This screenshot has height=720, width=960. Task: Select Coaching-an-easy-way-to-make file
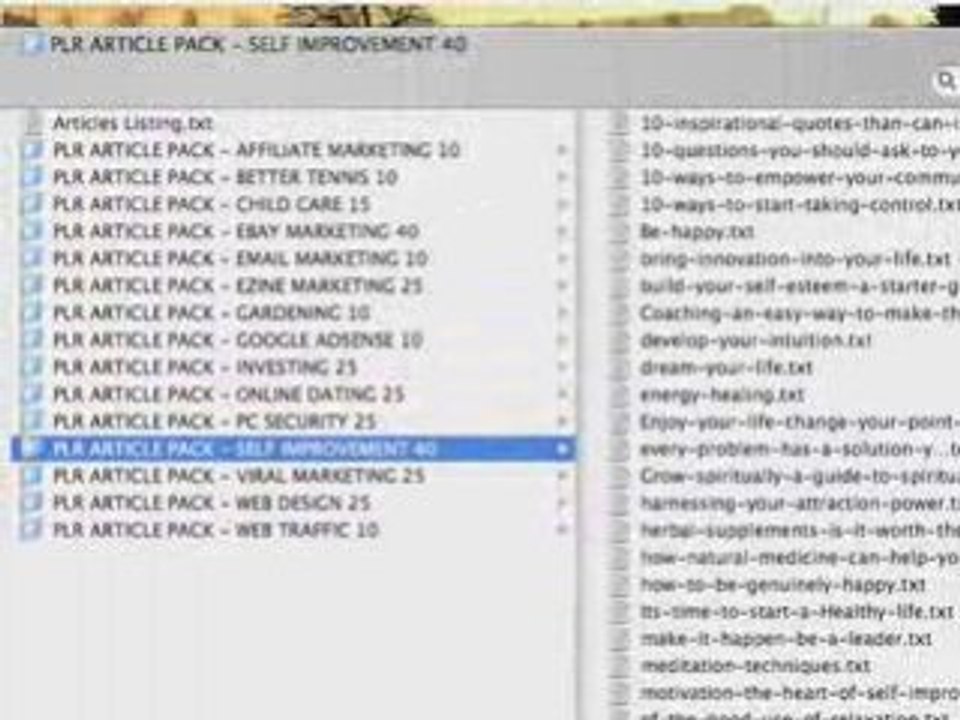[800, 313]
